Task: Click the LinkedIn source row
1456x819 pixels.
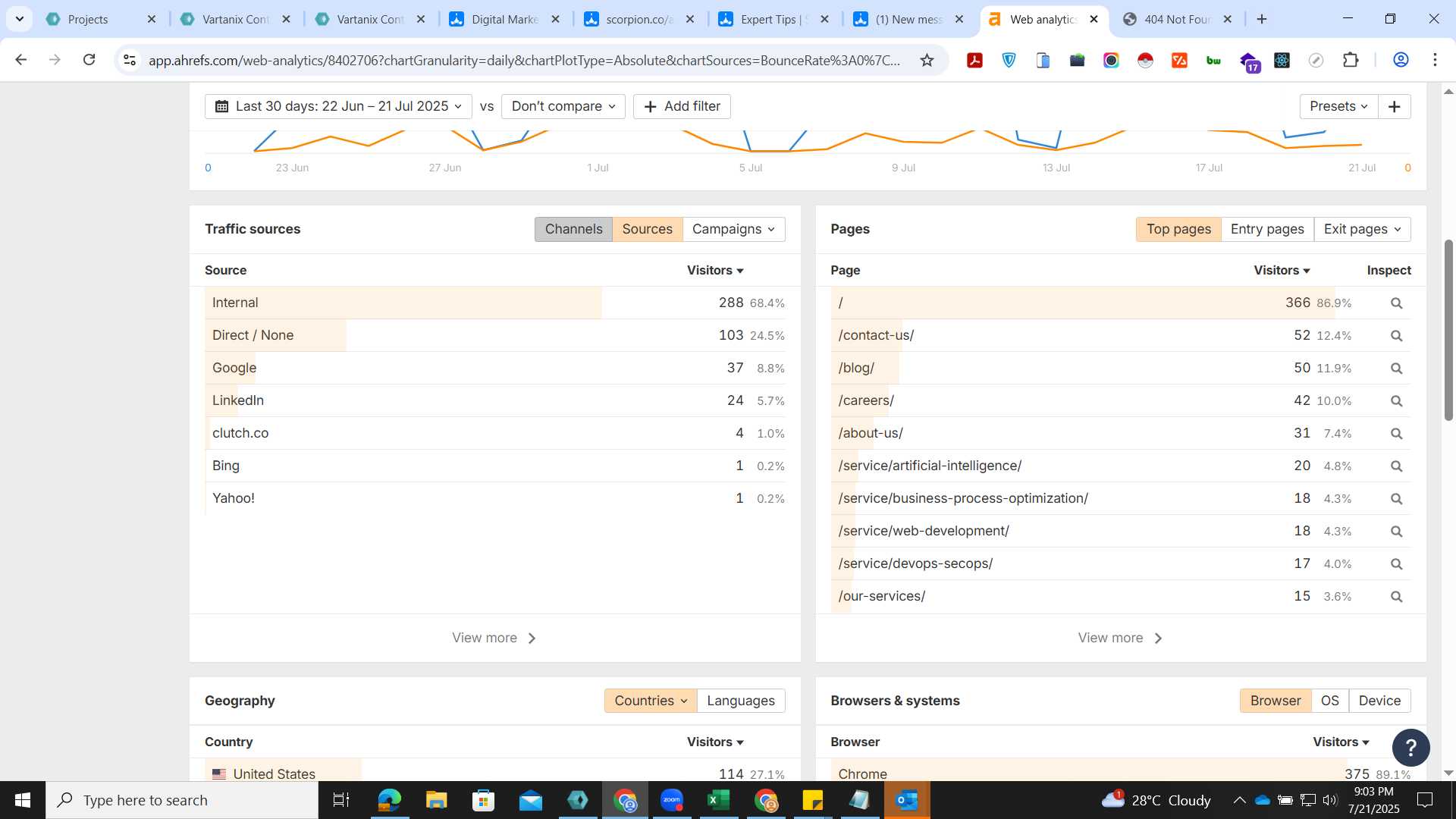Action: (x=494, y=400)
